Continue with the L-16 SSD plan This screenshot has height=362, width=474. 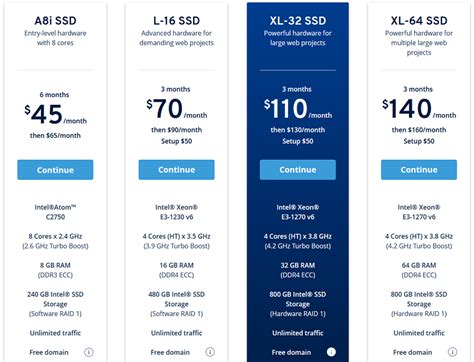[x=177, y=170]
